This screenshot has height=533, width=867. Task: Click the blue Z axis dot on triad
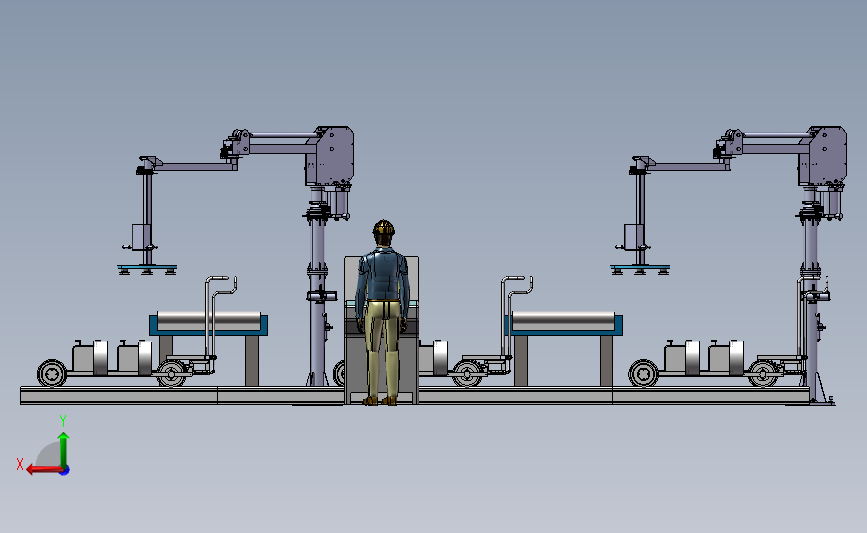click(x=65, y=471)
